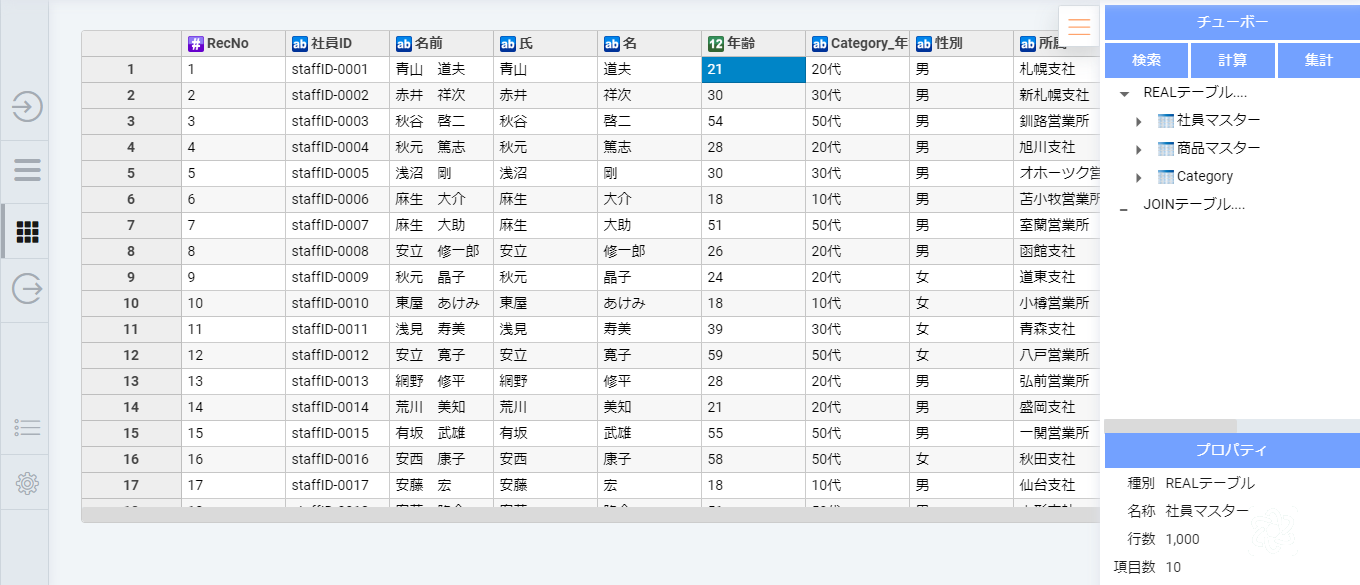Image resolution: width=1360 pixels, height=585 pixels.
Task: Click the 検索 button
Action: point(1146,60)
